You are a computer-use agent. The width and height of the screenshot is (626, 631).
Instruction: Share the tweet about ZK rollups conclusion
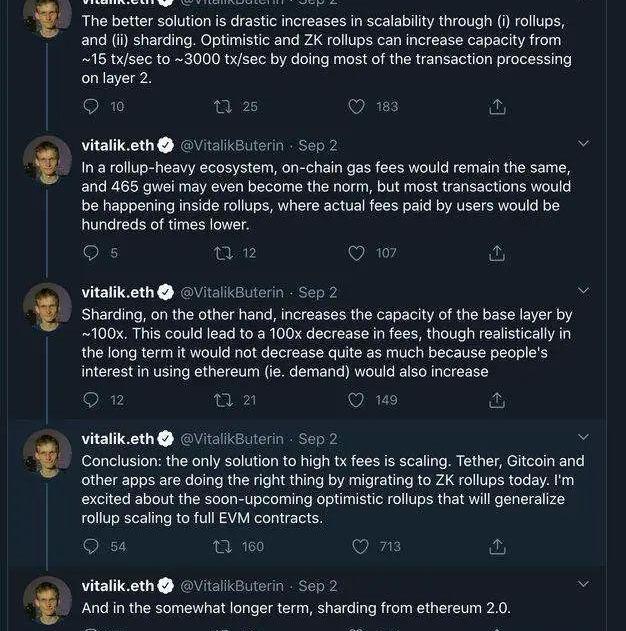point(496,546)
